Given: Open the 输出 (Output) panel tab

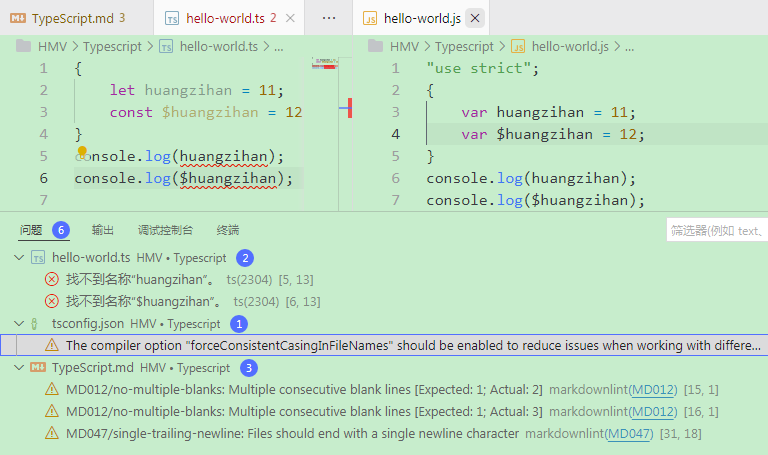Looking at the screenshot, I should pyautogui.click(x=102, y=230).
